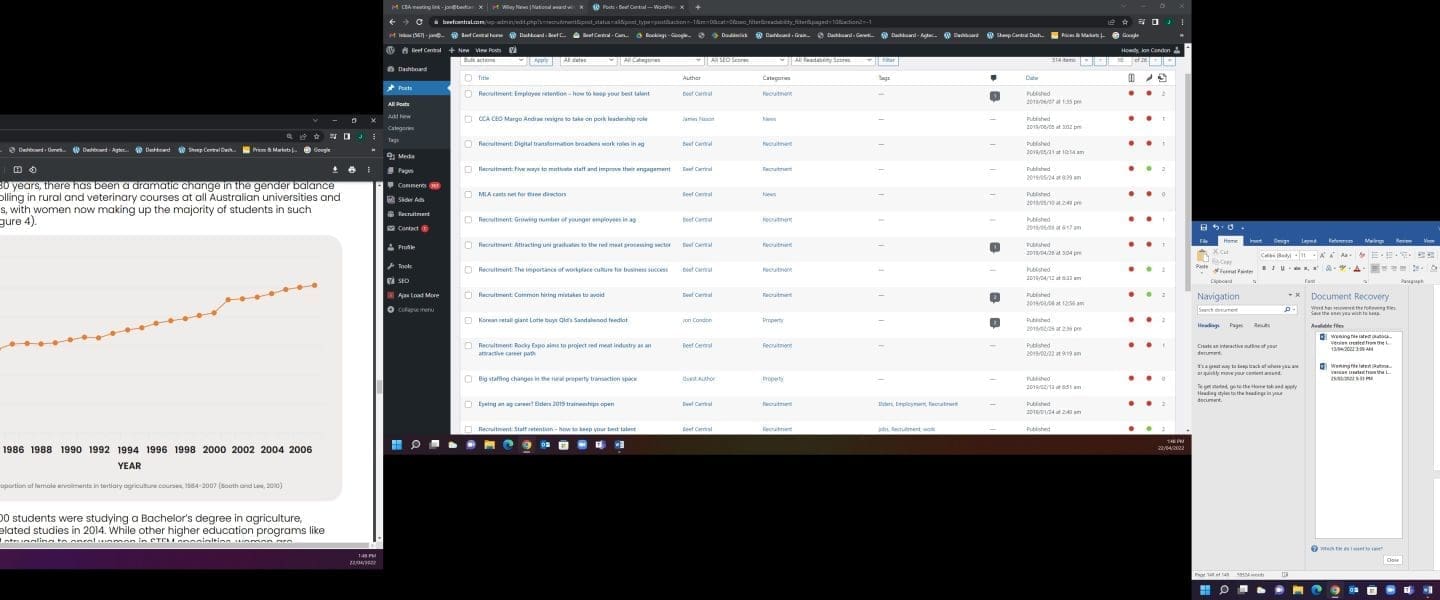The height and width of the screenshot is (600, 1440).
Task: Switch to the Insert tab in Word
Action: [x=1255, y=240]
